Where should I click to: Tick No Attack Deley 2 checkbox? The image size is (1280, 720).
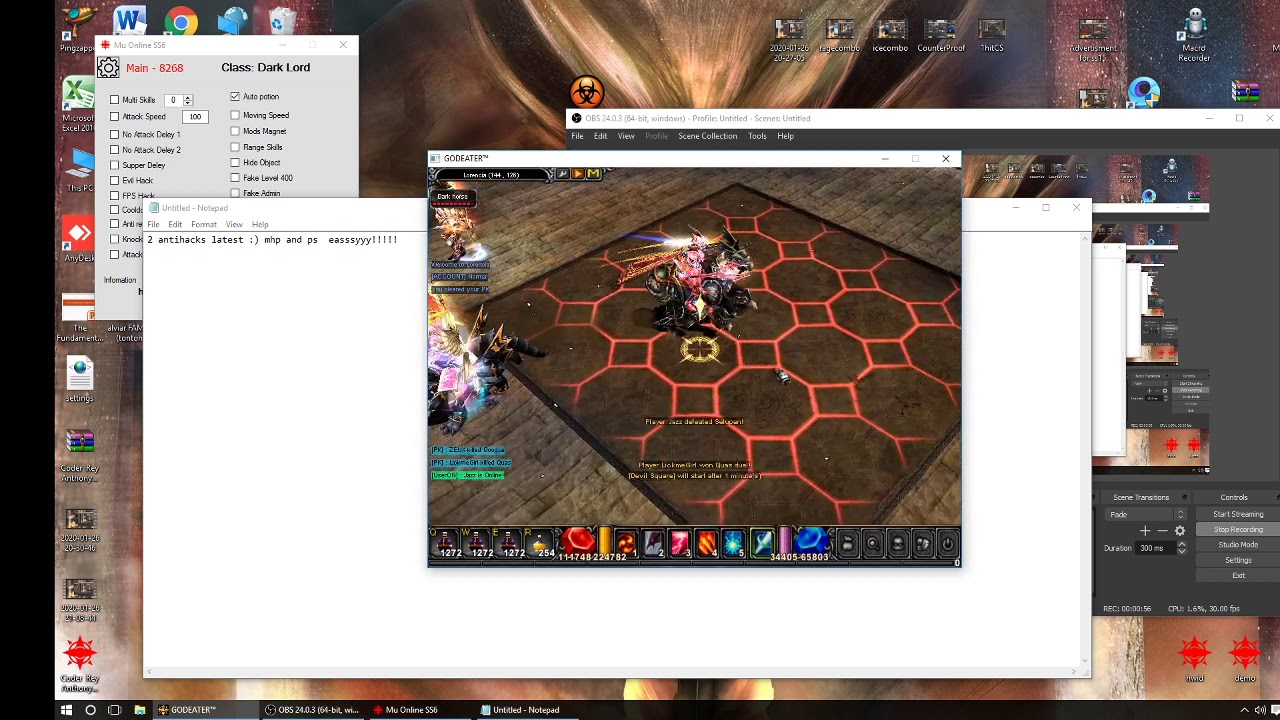click(115, 150)
